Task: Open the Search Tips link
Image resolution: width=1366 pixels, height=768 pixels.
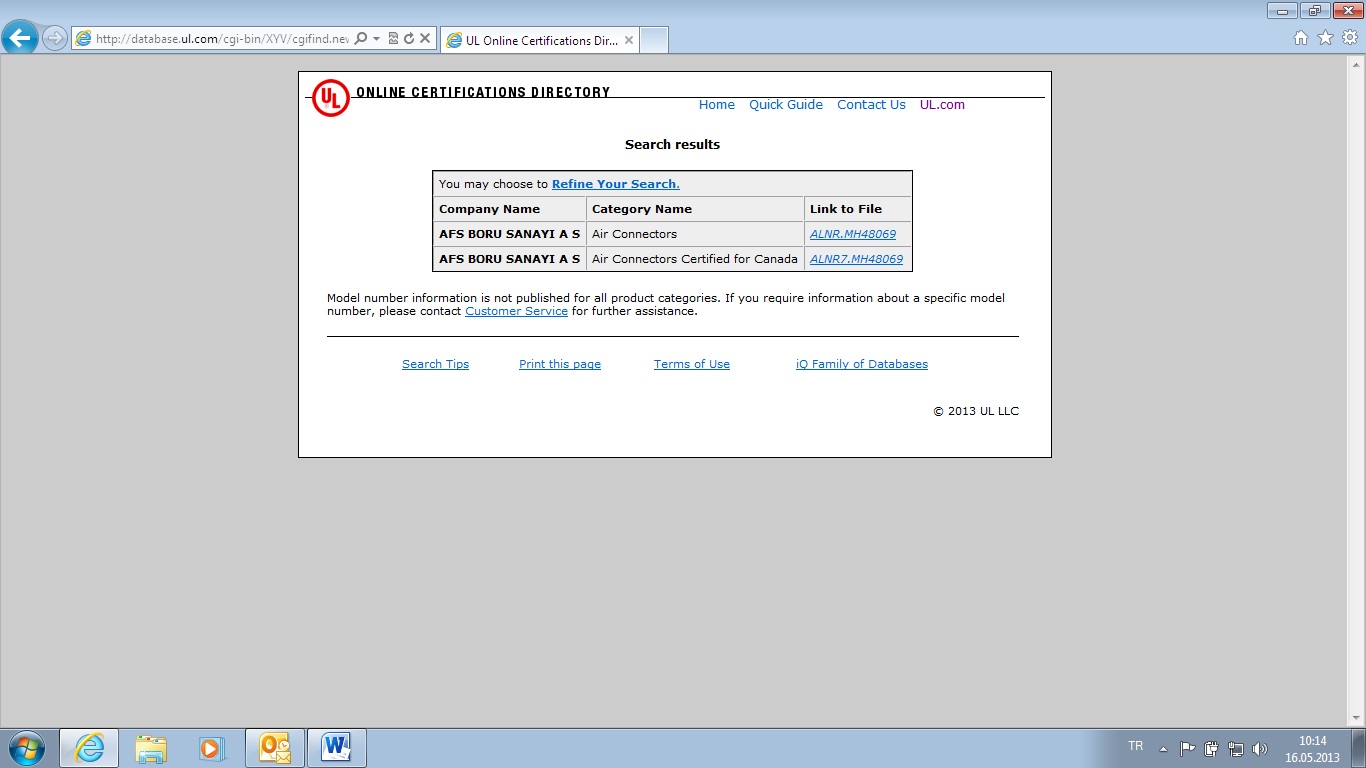Action: [x=435, y=364]
